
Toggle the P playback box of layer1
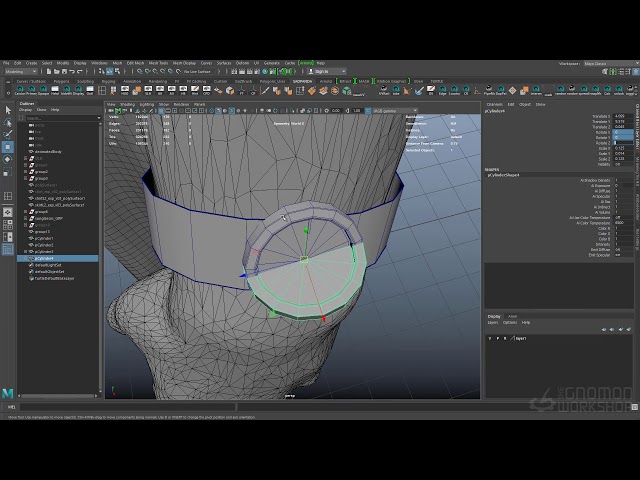[x=498, y=338]
